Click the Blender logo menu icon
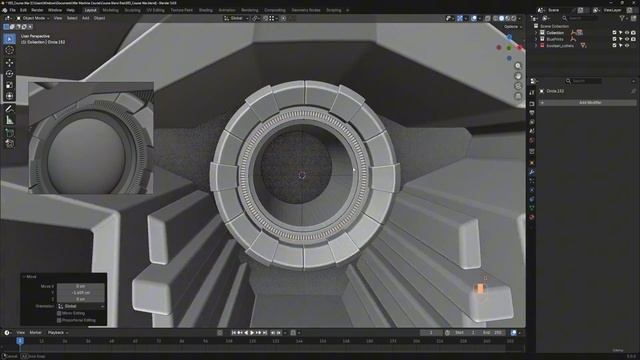 4,10
